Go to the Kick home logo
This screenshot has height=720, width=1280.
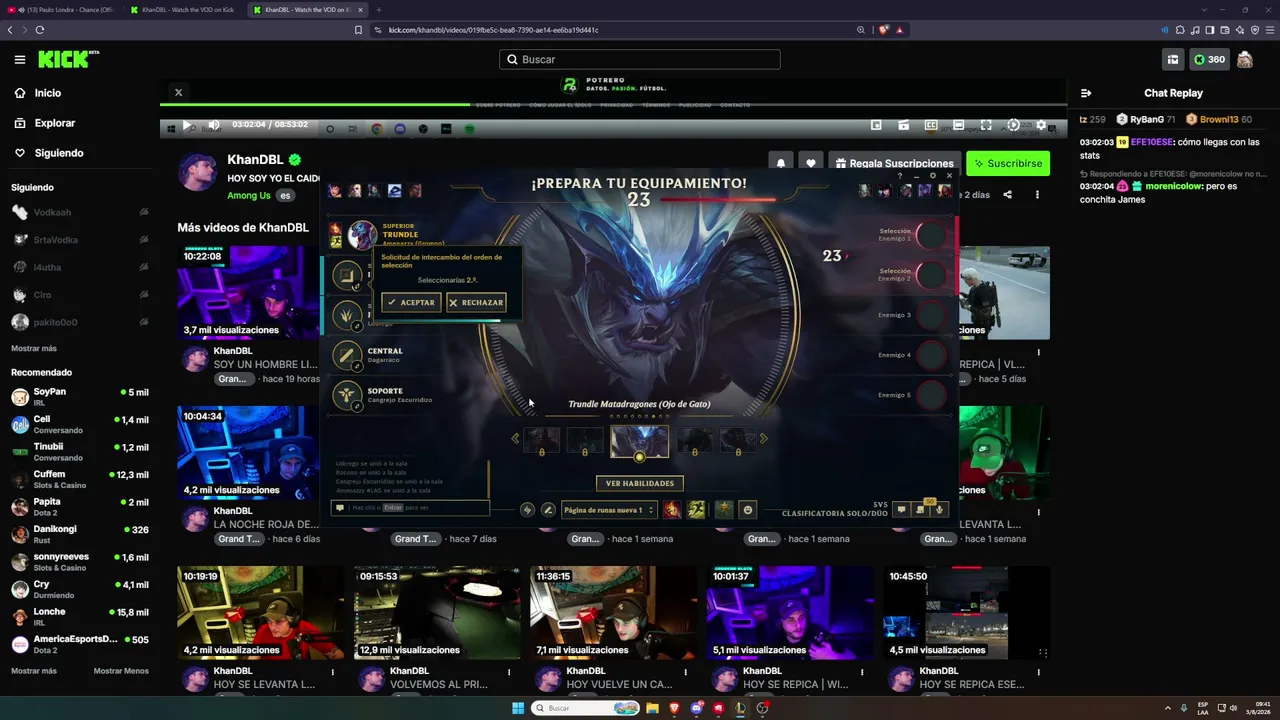[68, 60]
